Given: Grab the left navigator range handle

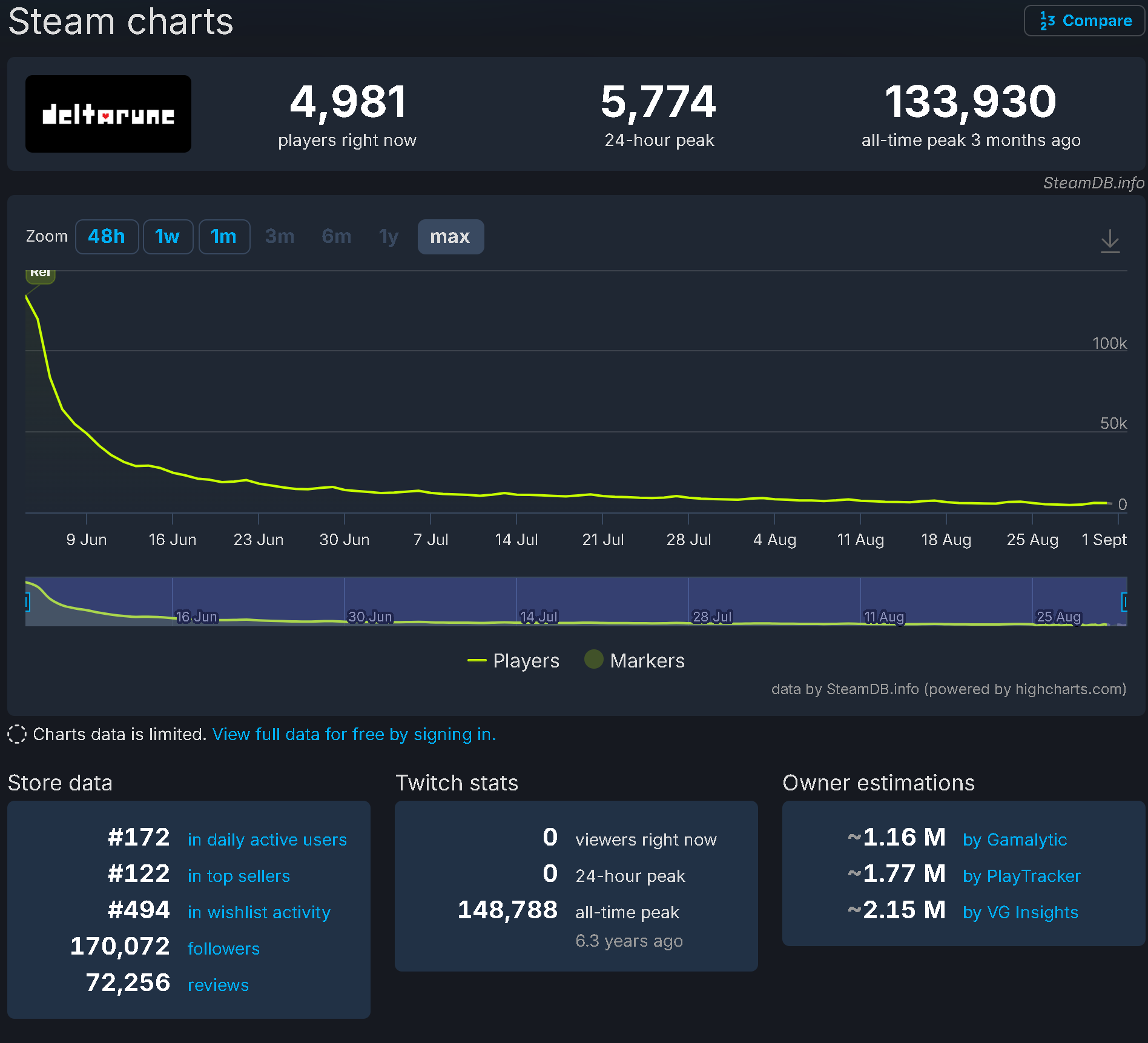Looking at the screenshot, I should pos(27,601).
